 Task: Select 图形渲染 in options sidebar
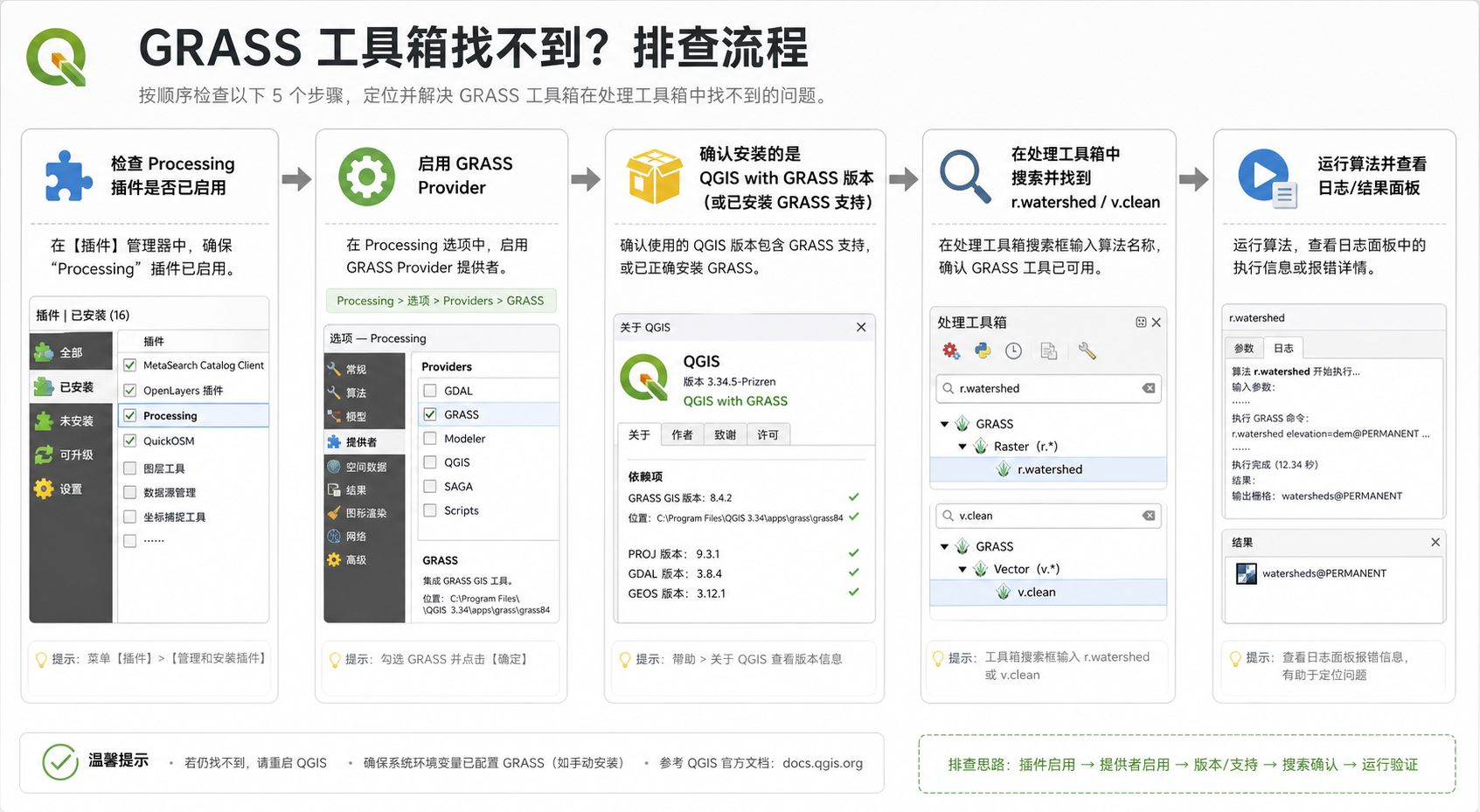(x=365, y=513)
